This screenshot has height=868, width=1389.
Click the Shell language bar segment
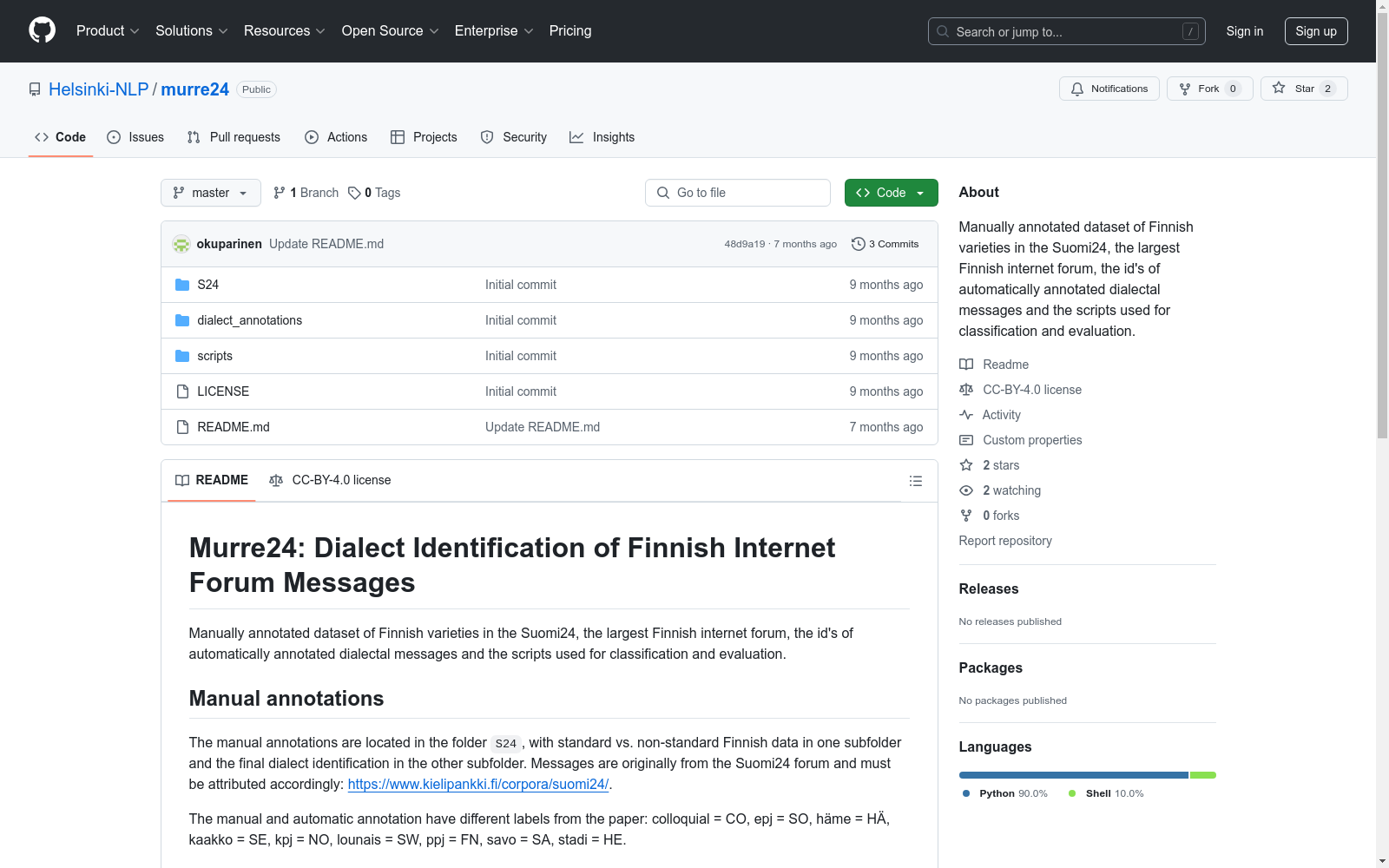[1202, 775]
